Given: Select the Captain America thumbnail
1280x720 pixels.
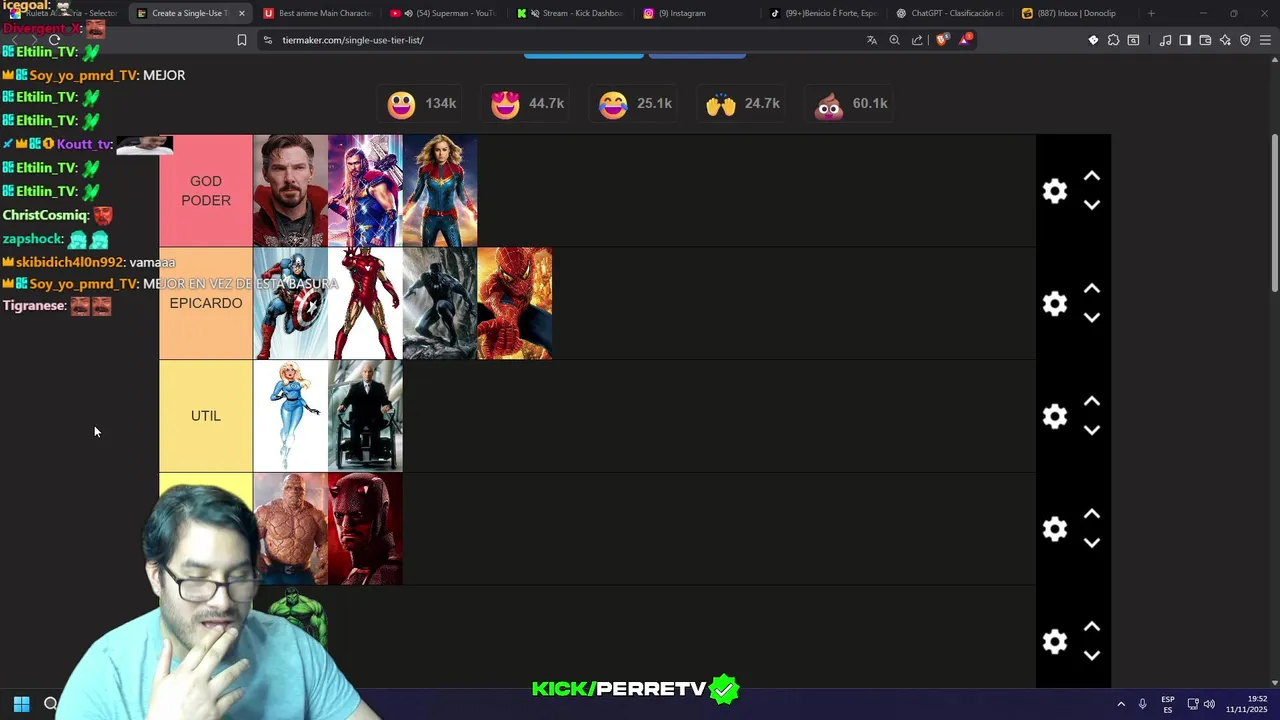Looking at the screenshot, I should (x=290, y=304).
